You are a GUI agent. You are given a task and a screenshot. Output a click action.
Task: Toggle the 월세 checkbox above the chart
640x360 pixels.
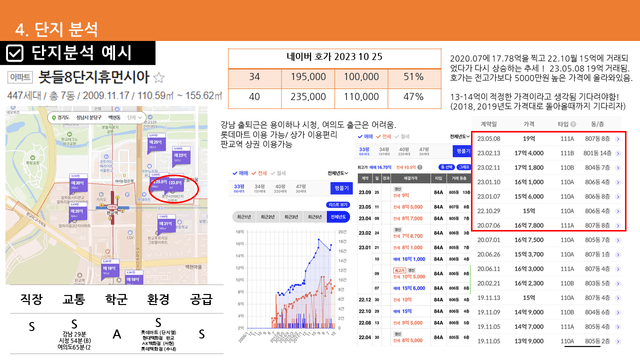tap(278, 173)
